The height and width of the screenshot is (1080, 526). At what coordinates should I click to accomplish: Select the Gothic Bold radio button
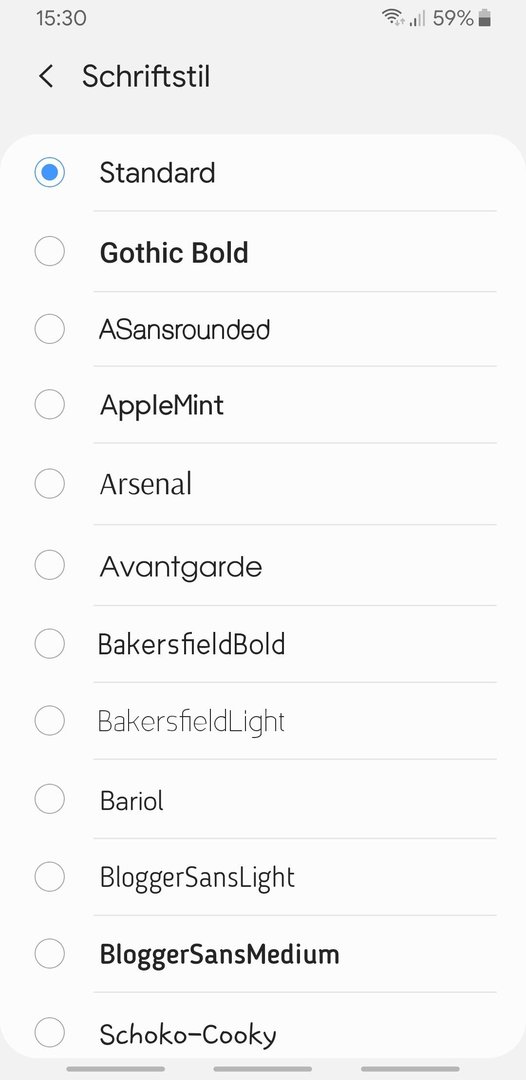point(50,251)
